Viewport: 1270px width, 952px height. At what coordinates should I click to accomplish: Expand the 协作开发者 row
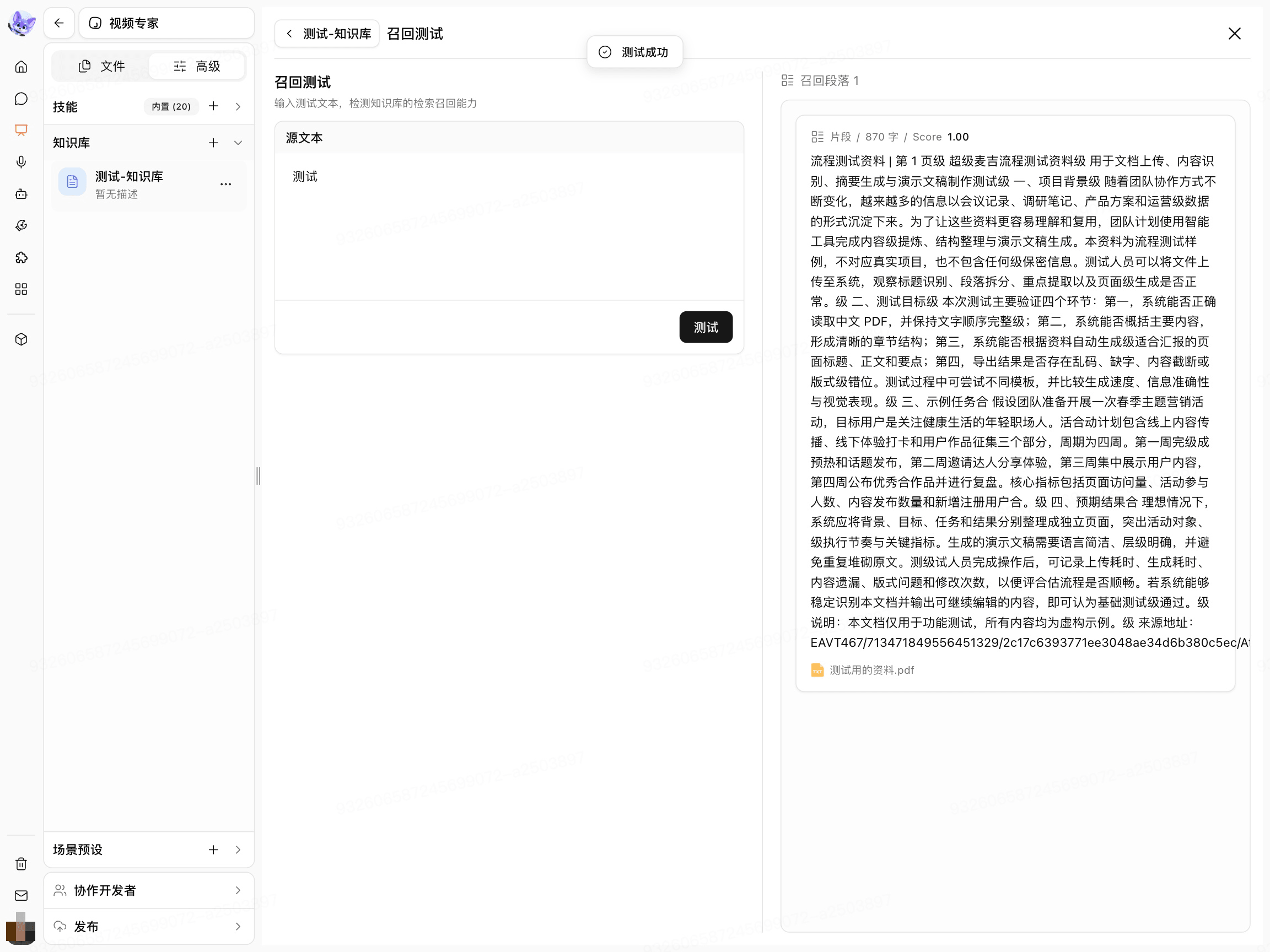(149, 890)
